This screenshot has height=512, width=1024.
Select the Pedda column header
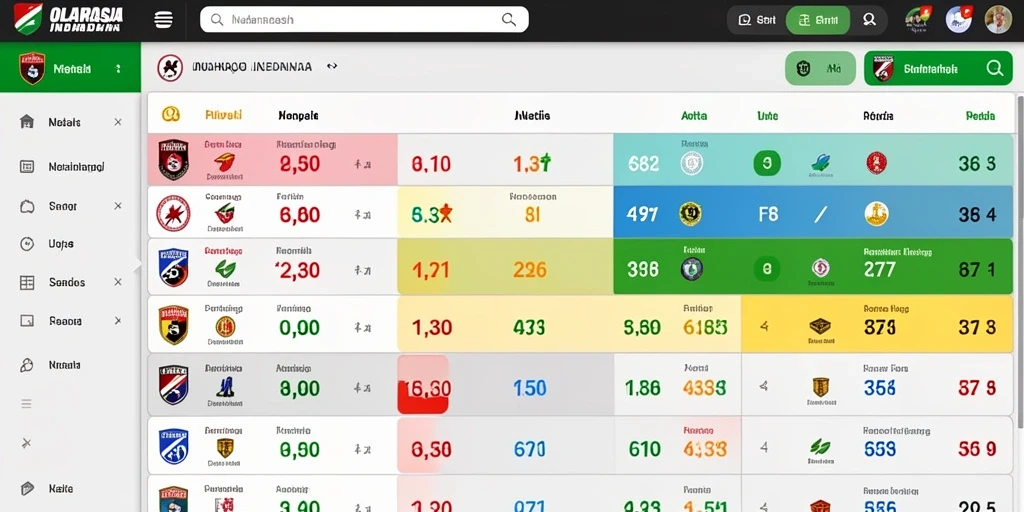[x=980, y=116]
